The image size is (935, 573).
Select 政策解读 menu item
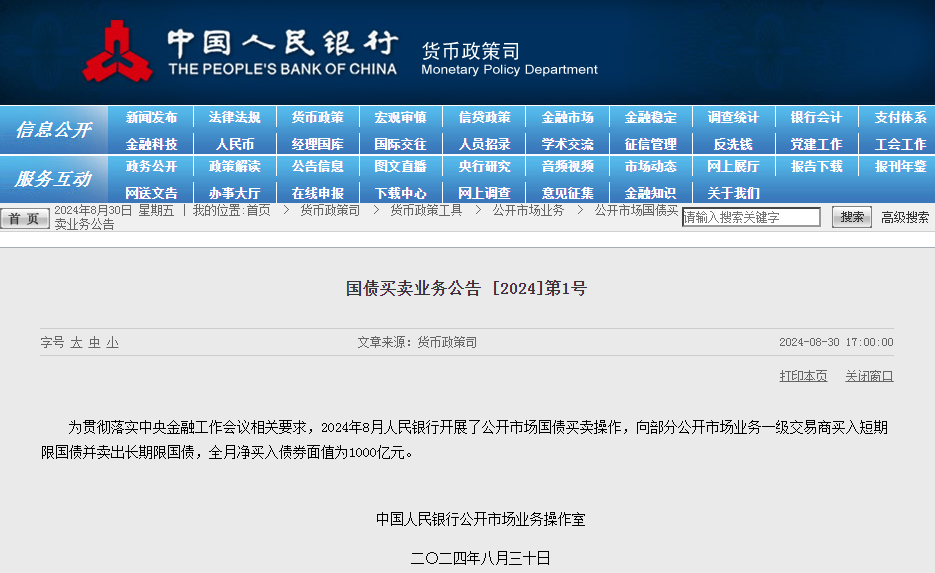tap(234, 166)
